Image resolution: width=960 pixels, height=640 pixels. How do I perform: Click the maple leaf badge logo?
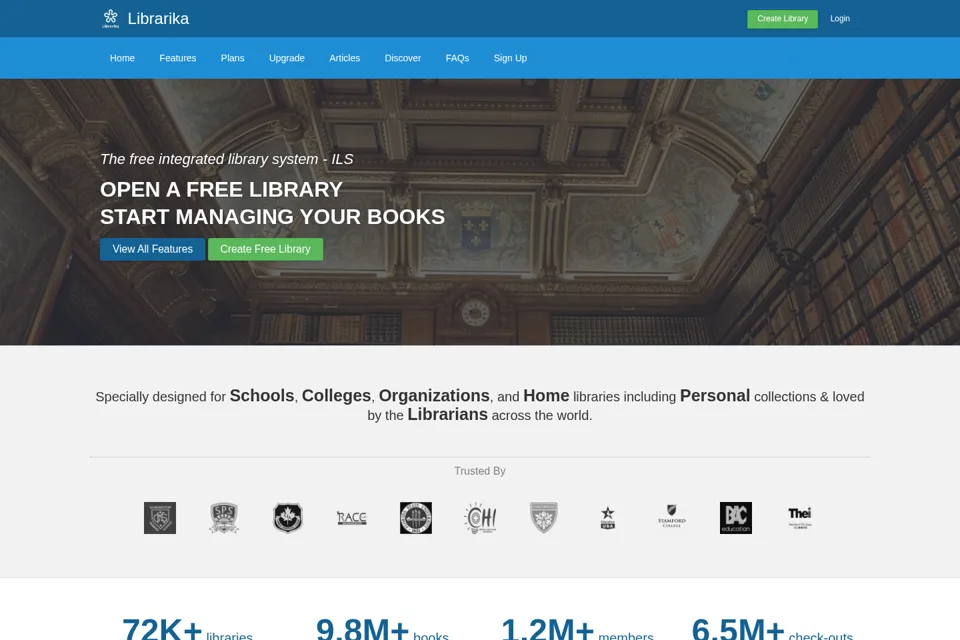pos(288,518)
